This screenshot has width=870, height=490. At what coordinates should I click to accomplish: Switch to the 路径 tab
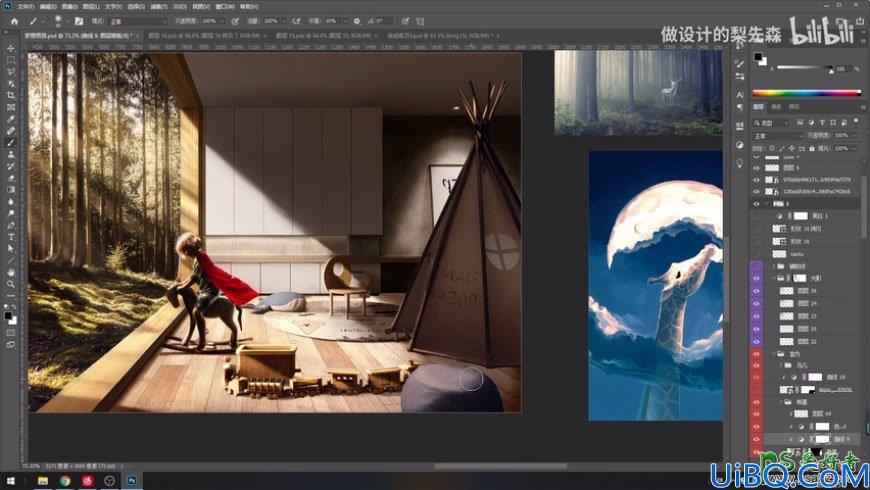(x=794, y=107)
